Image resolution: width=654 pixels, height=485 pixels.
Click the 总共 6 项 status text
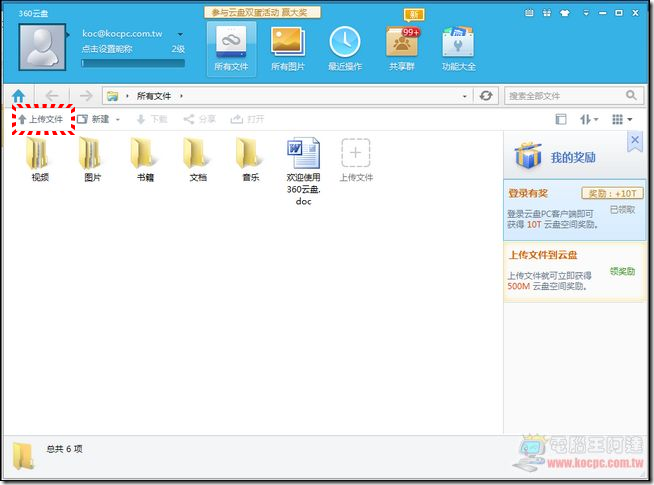pos(64,449)
